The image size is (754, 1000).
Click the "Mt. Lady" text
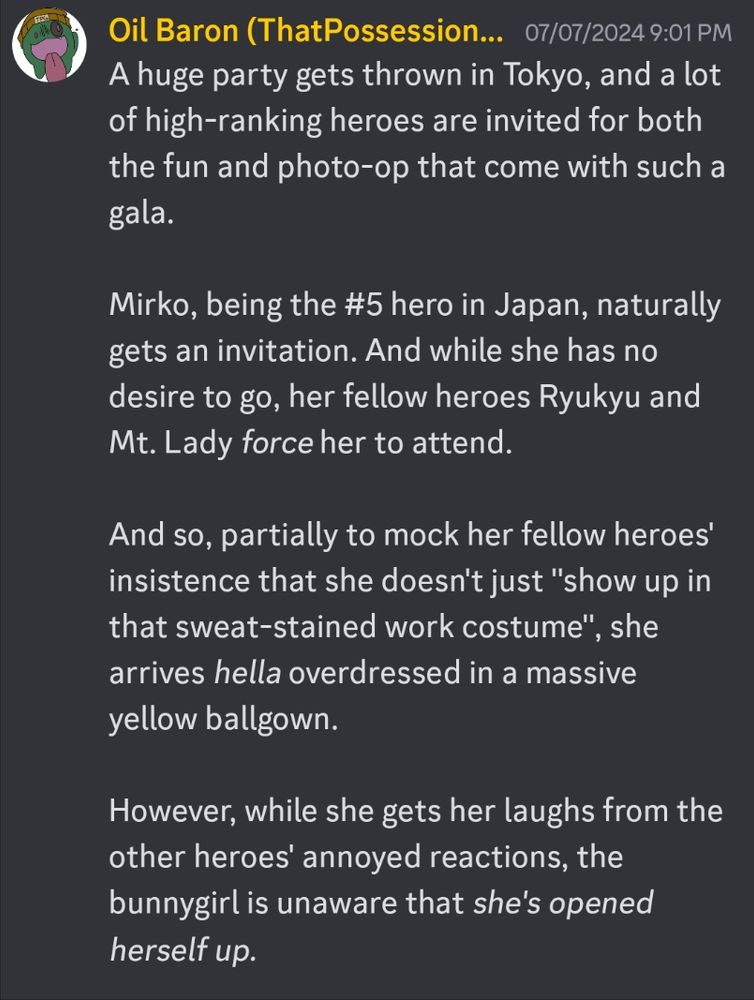170,443
